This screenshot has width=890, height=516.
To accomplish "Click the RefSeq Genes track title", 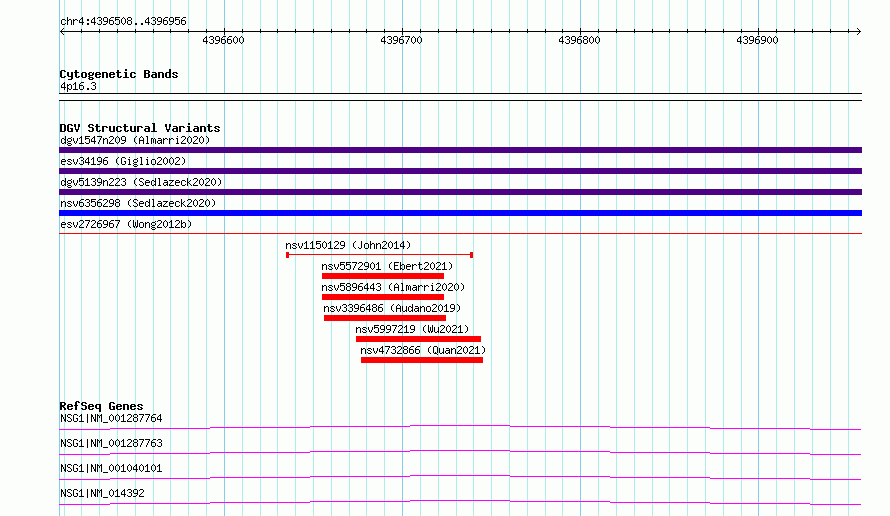I will (101, 406).
